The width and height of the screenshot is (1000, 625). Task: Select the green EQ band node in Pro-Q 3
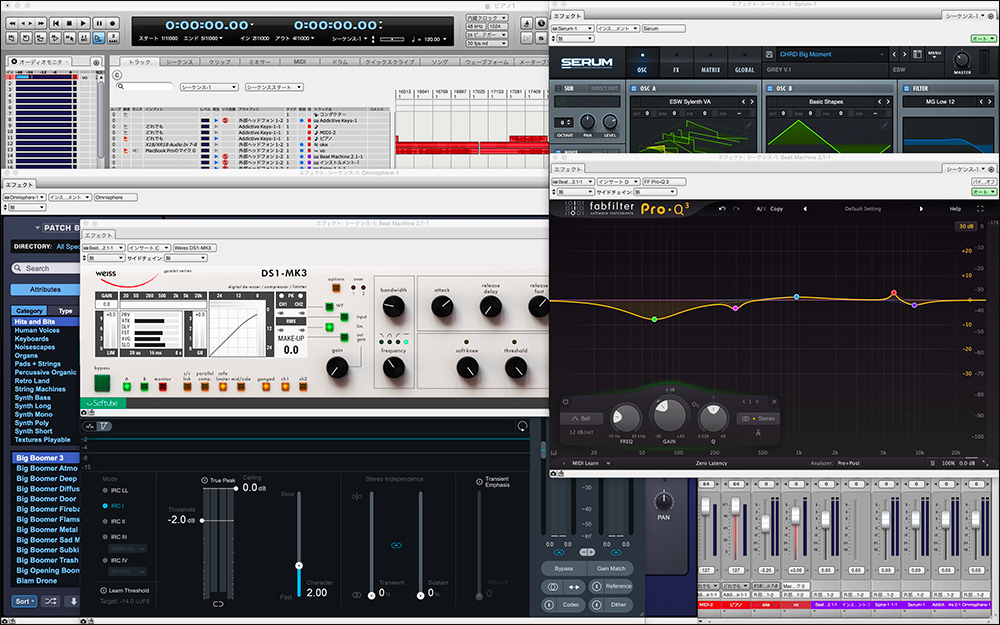(x=654, y=319)
